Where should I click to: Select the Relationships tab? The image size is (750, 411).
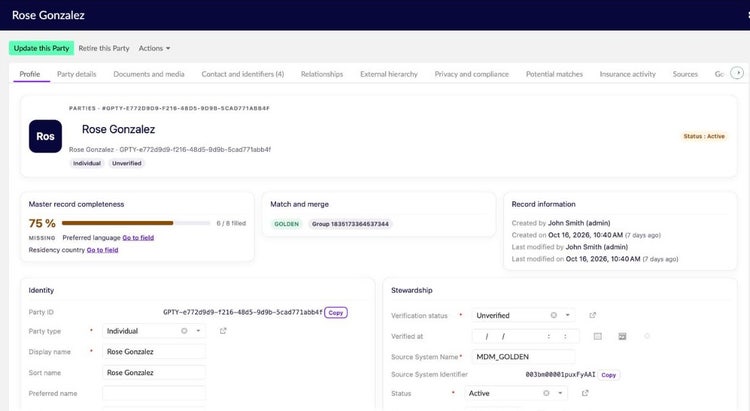click(x=322, y=74)
